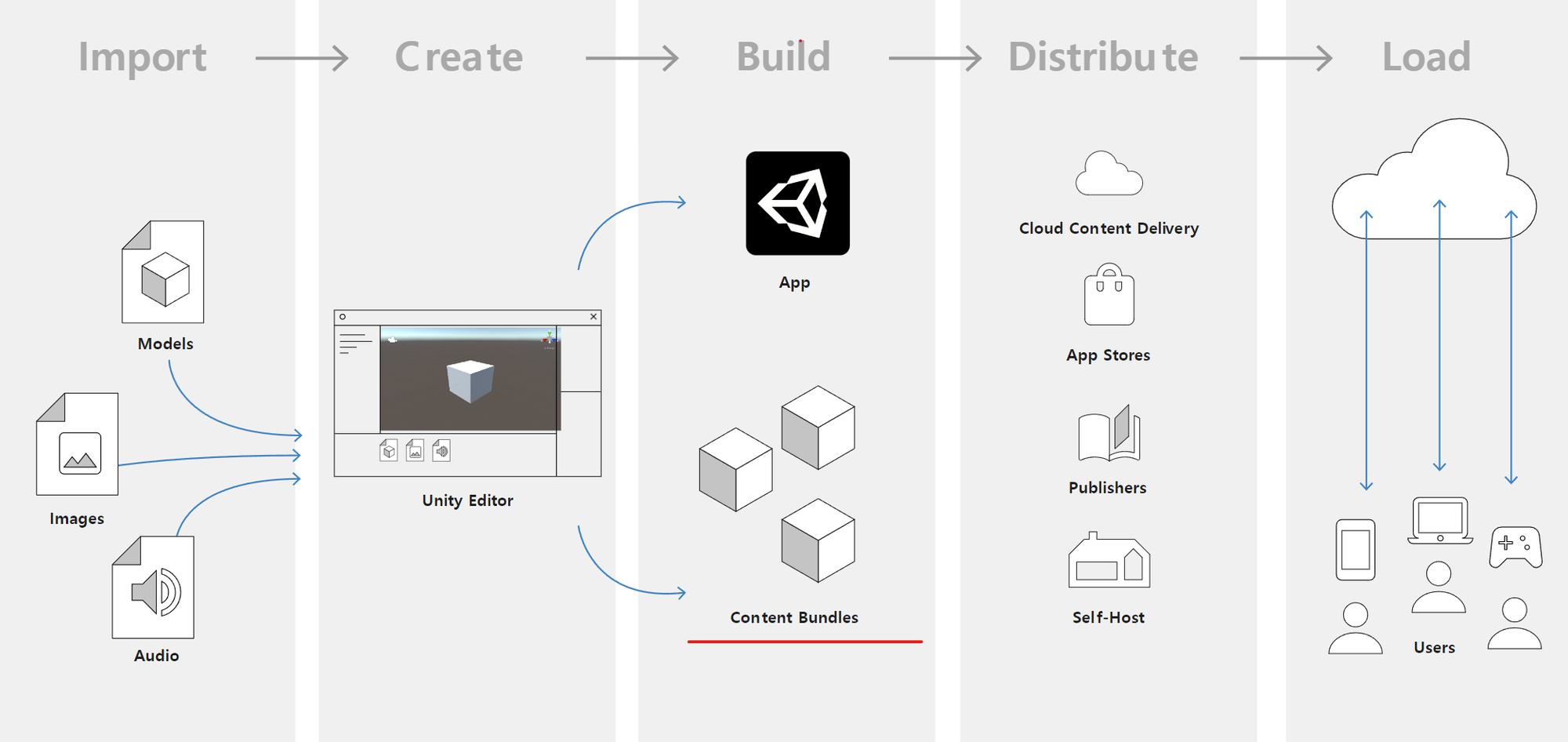Click the large cloud in Load column
The image size is (1568, 742).
[1434, 180]
